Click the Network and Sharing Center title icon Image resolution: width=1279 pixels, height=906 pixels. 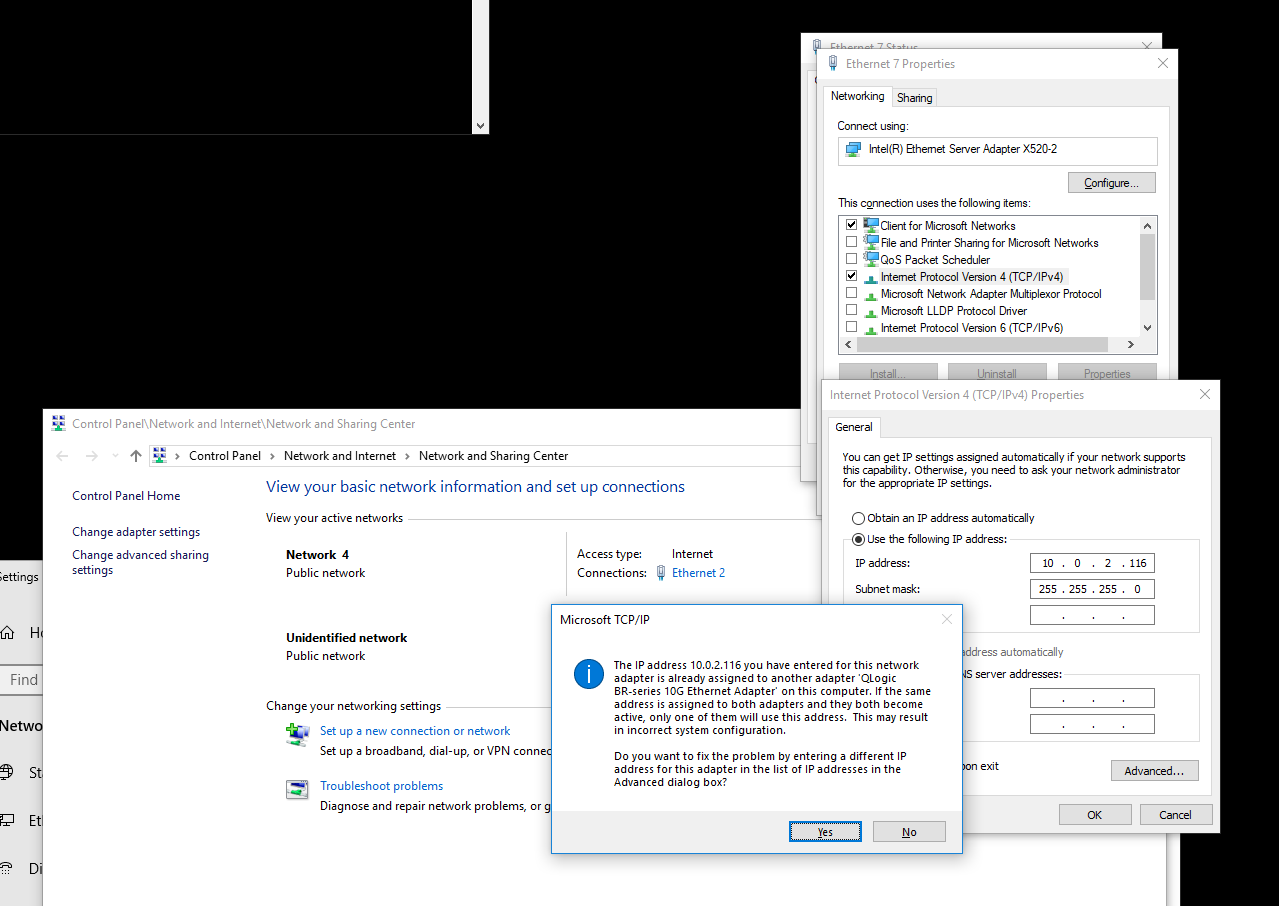[58, 424]
